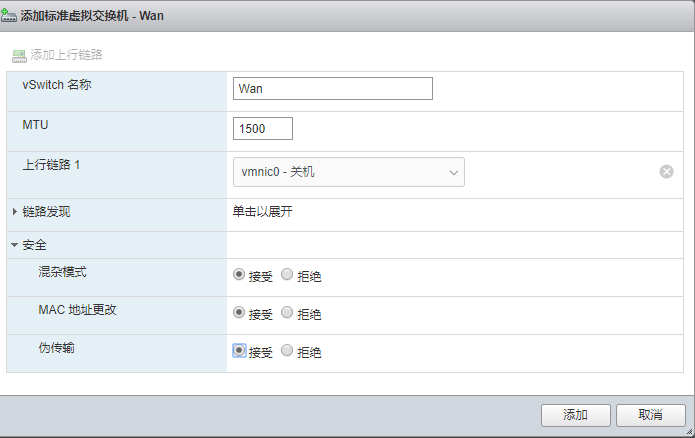Image resolution: width=695 pixels, height=438 pixels.
Task: Focus the vSwitch 名称 text field
Action: [332, 88]
